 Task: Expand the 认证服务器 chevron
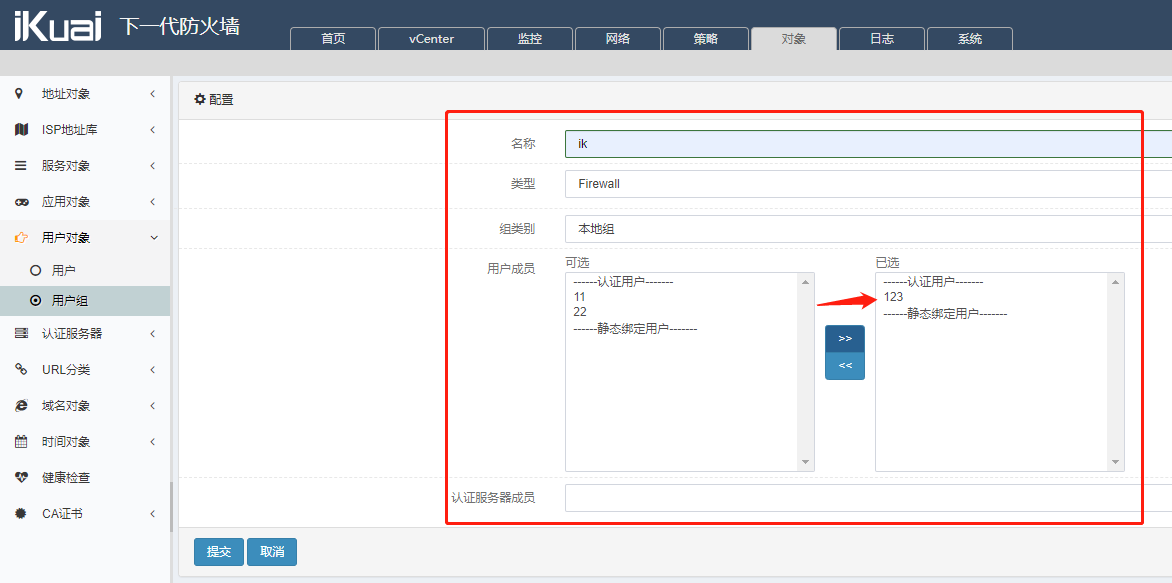point(152,333)
